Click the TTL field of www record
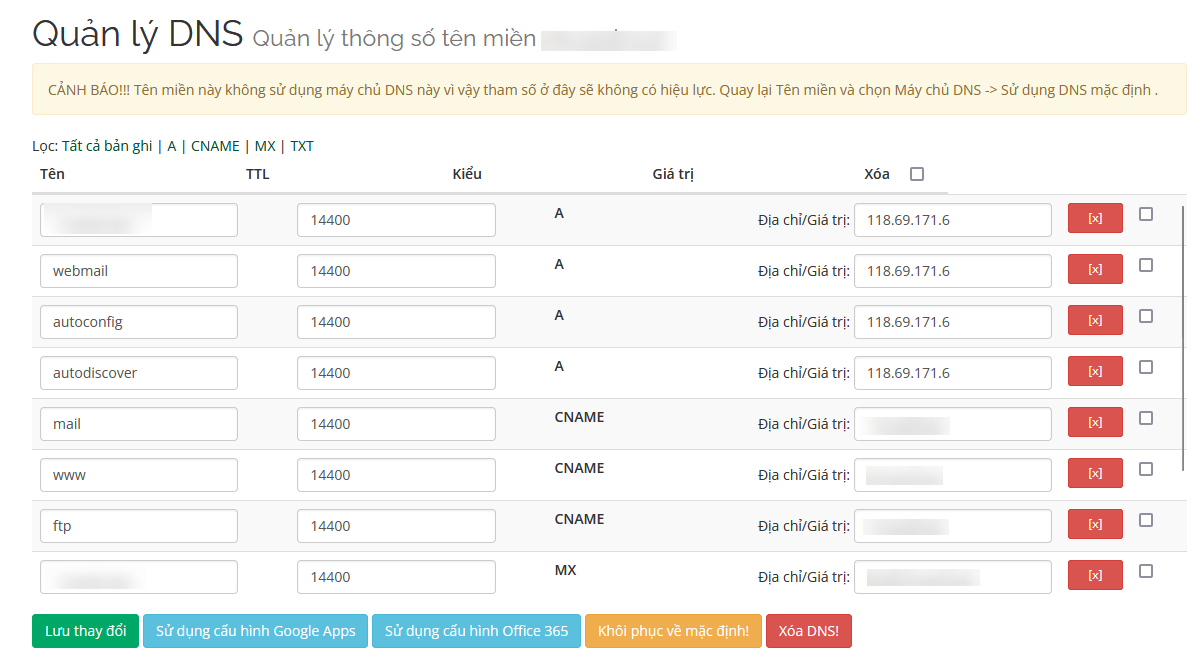1202x668 pixels. (x=396, y=475)
